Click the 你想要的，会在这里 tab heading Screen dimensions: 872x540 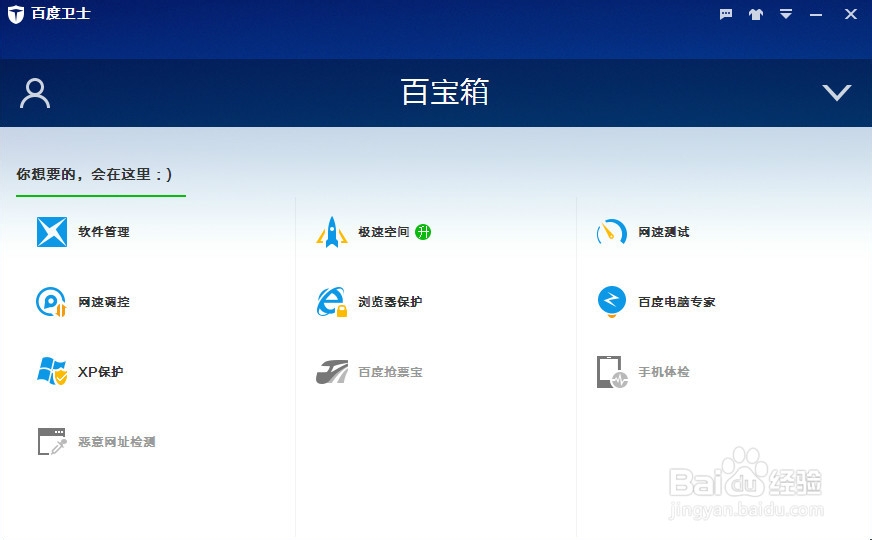[95, 175]
